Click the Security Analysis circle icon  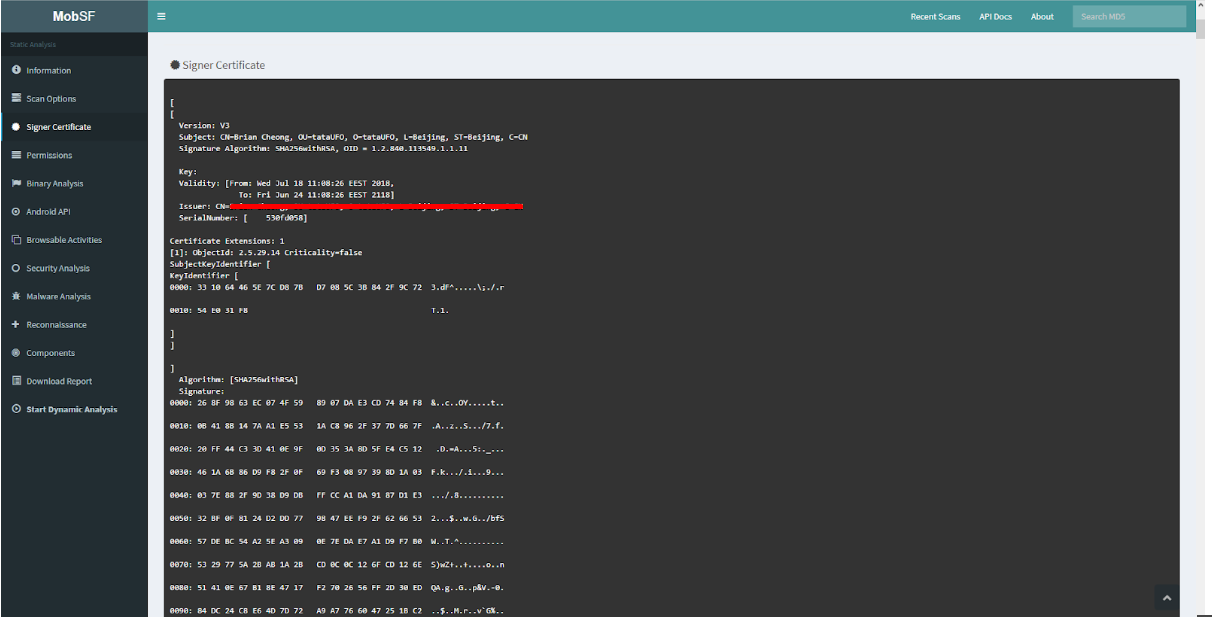(16, 268)
